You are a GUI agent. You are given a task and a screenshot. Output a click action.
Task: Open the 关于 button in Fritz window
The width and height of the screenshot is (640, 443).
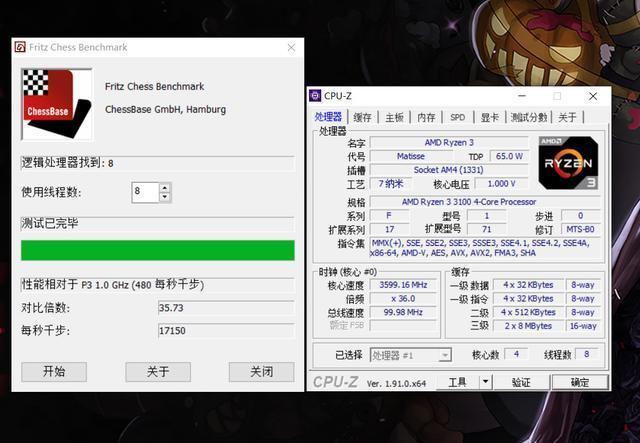158,372
